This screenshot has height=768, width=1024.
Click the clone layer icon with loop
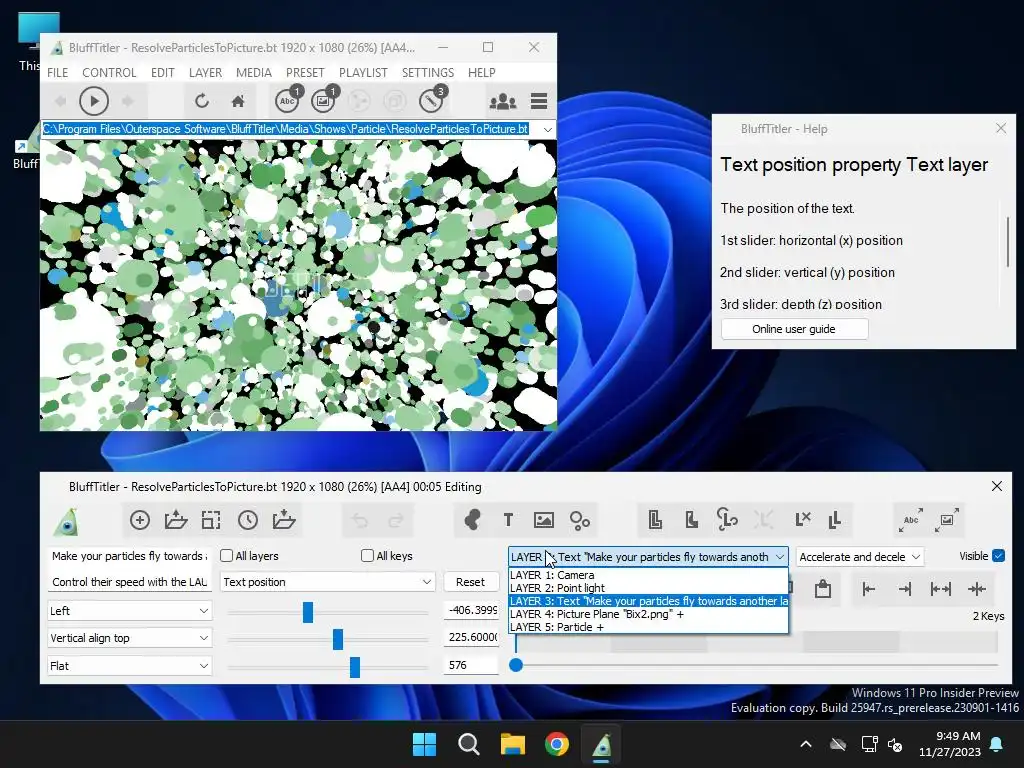[x=727, y=520]
